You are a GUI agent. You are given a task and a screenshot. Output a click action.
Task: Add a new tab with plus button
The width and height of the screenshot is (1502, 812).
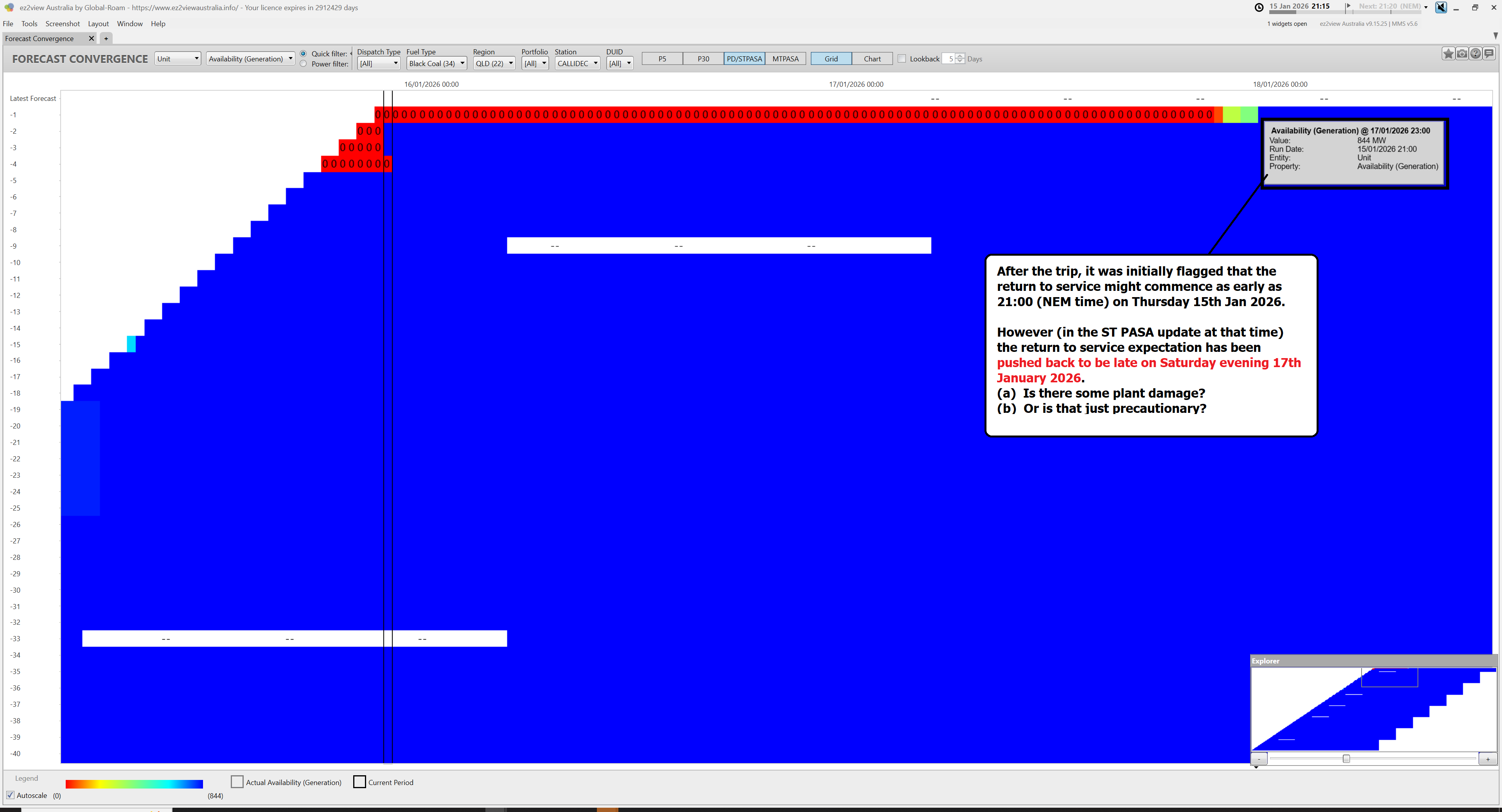point(106,38)
